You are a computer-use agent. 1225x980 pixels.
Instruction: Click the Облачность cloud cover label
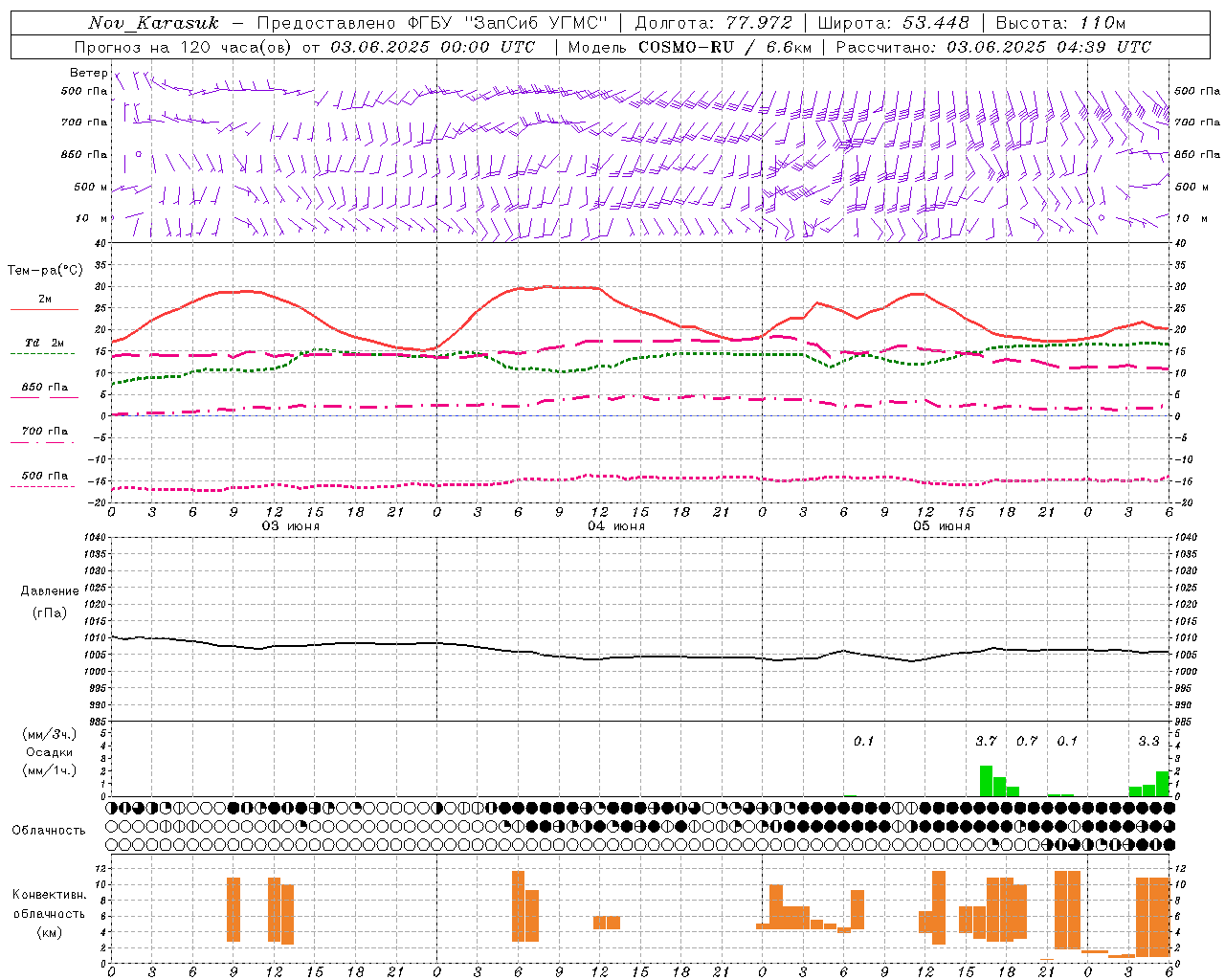[x=49, y=831]
